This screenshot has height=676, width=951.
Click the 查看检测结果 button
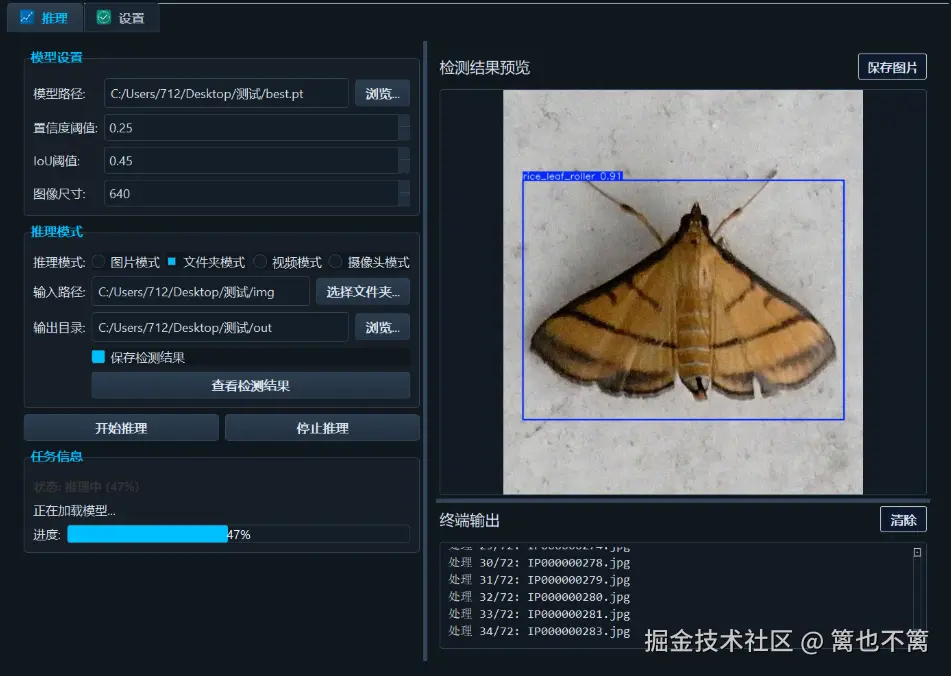[x=250, y=386]
